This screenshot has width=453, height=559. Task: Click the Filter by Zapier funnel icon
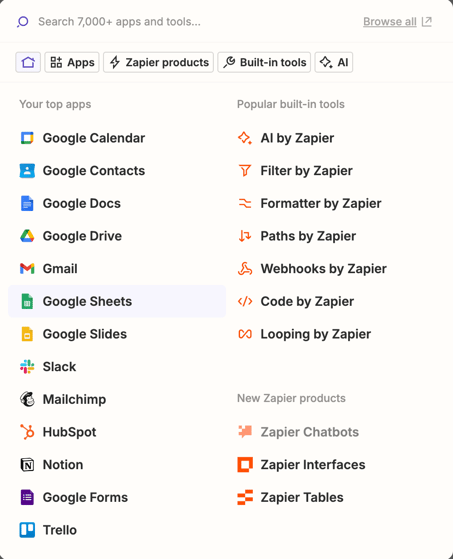click(245, 171)
